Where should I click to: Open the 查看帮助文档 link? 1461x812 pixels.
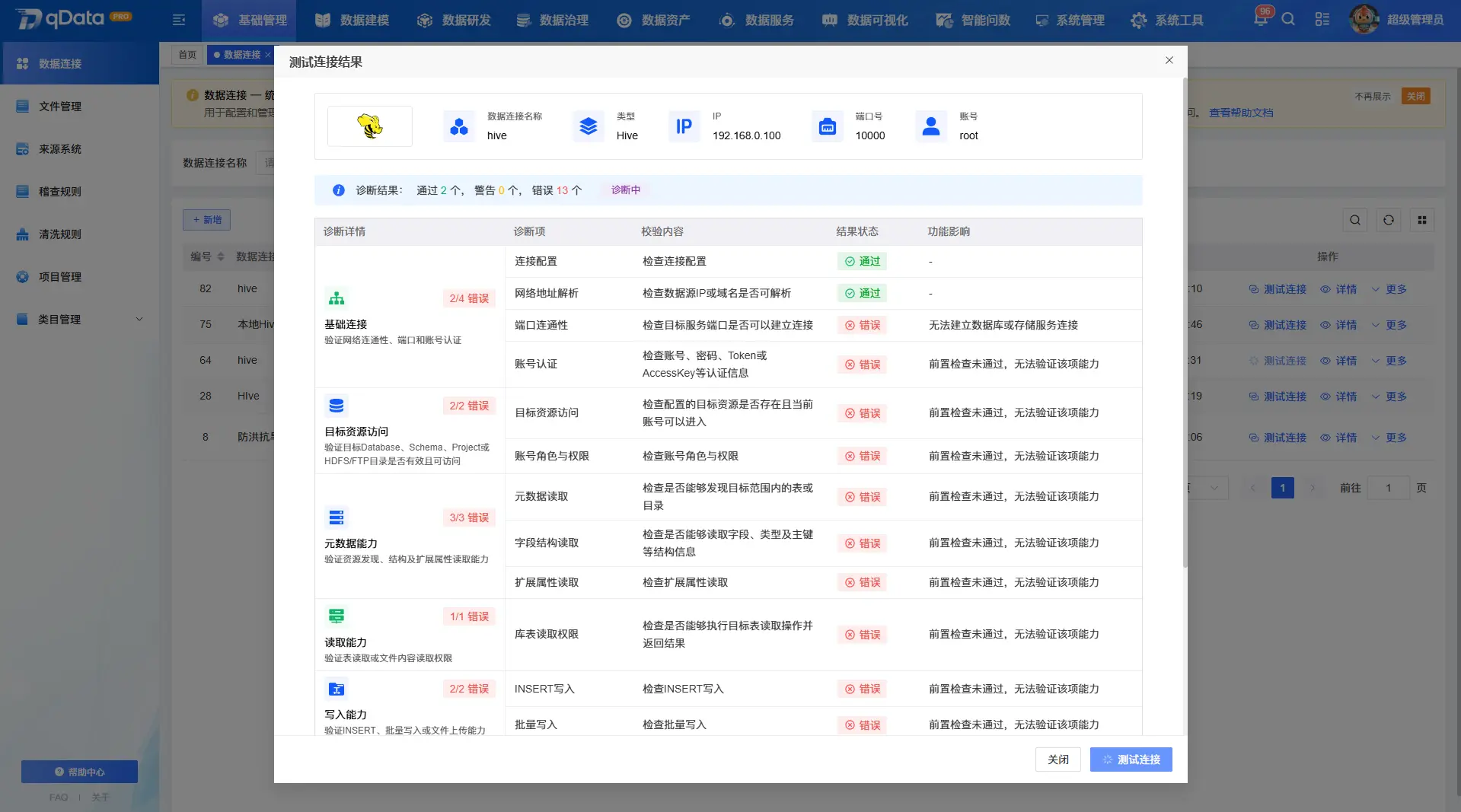tap(1241, 113)
